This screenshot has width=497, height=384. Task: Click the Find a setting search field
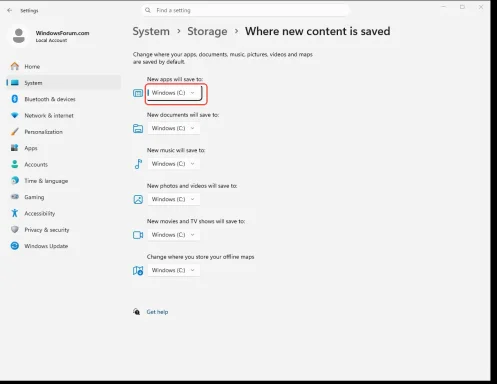(x=245, y=10)
